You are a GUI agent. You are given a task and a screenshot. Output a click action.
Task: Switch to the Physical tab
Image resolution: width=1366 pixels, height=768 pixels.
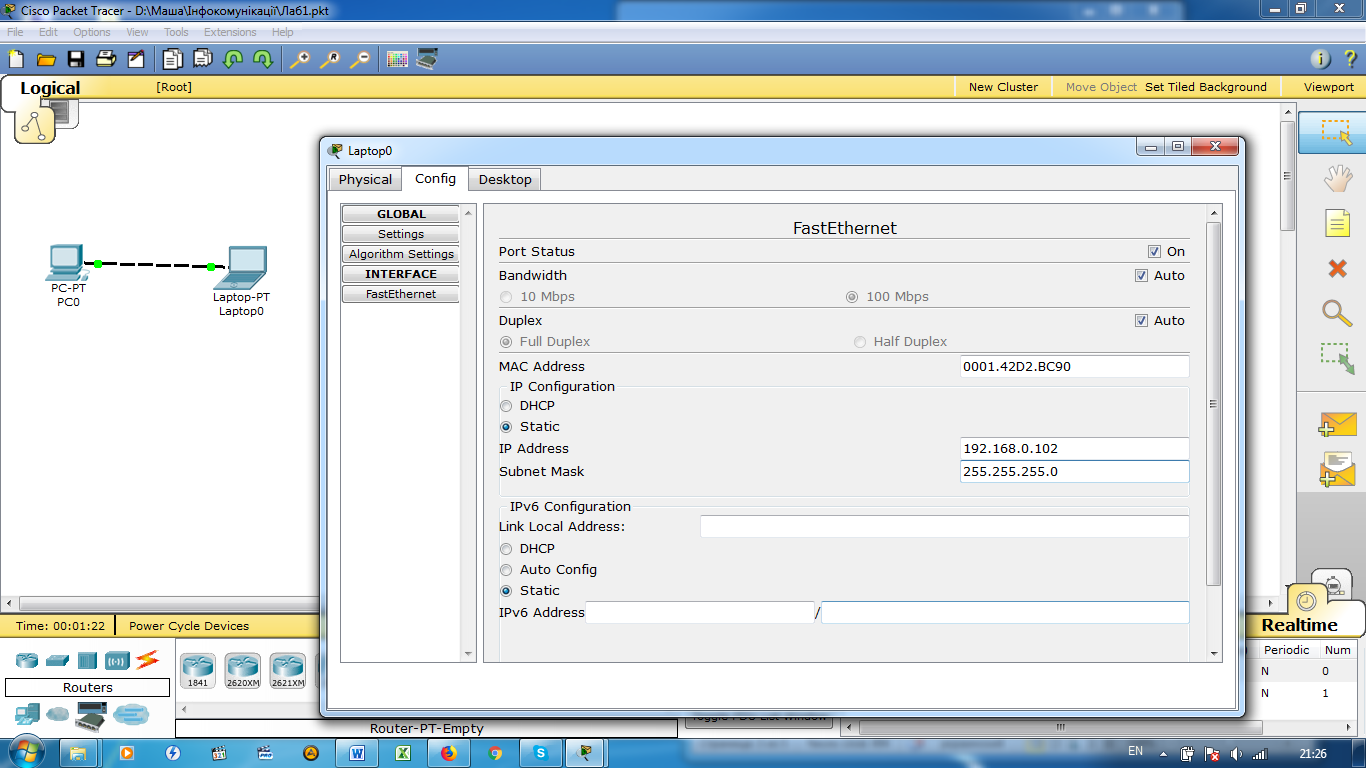365,180
